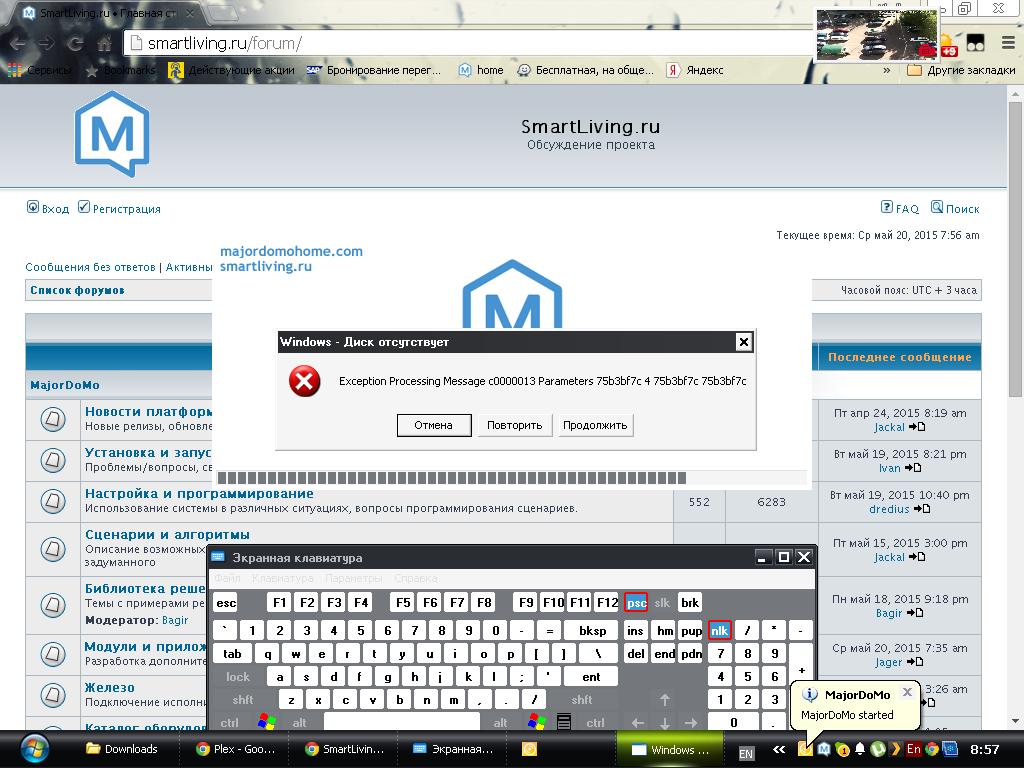Click the context menu key on the on-screen keyboard
This screenshot has width=1024, height=768.
(x=564, y=722)
